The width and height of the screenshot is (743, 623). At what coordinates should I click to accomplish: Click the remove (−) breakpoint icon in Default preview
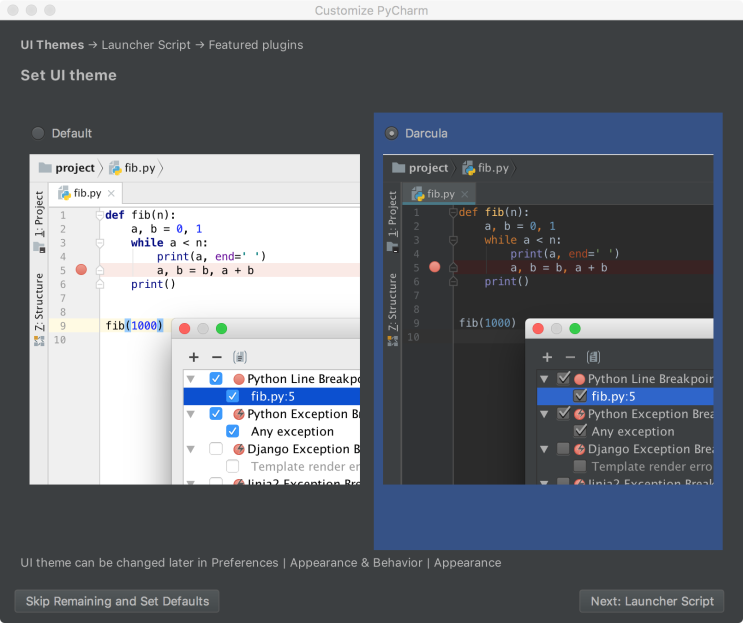217,357
